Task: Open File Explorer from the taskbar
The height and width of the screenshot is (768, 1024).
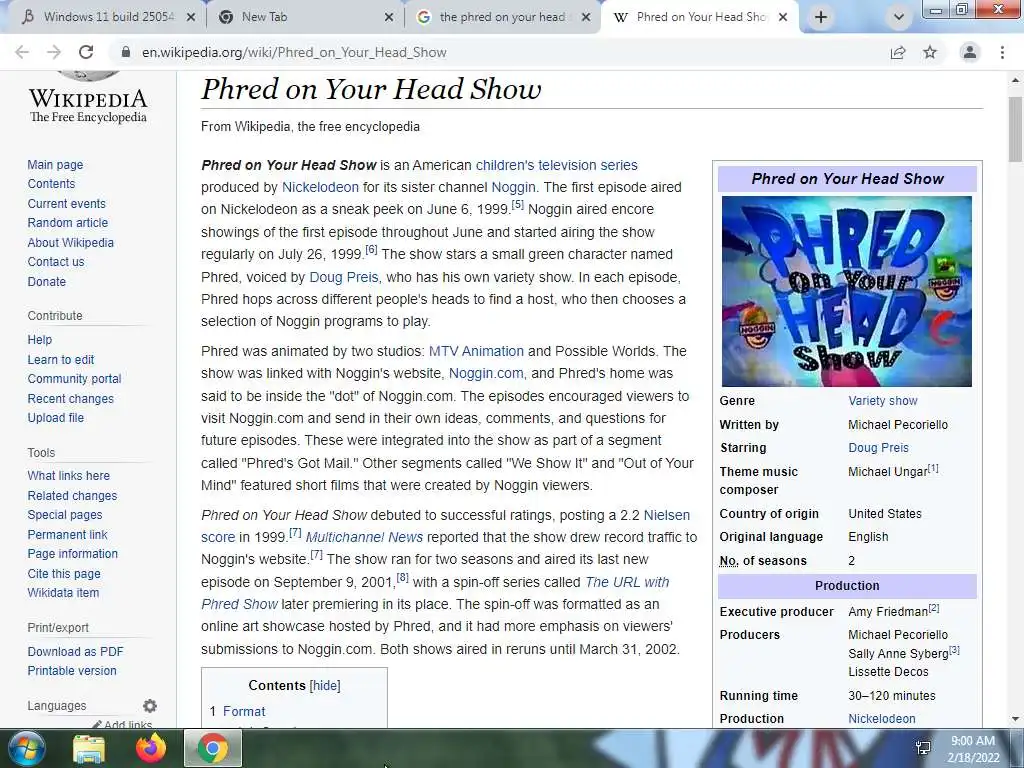Action: [89, 749]
